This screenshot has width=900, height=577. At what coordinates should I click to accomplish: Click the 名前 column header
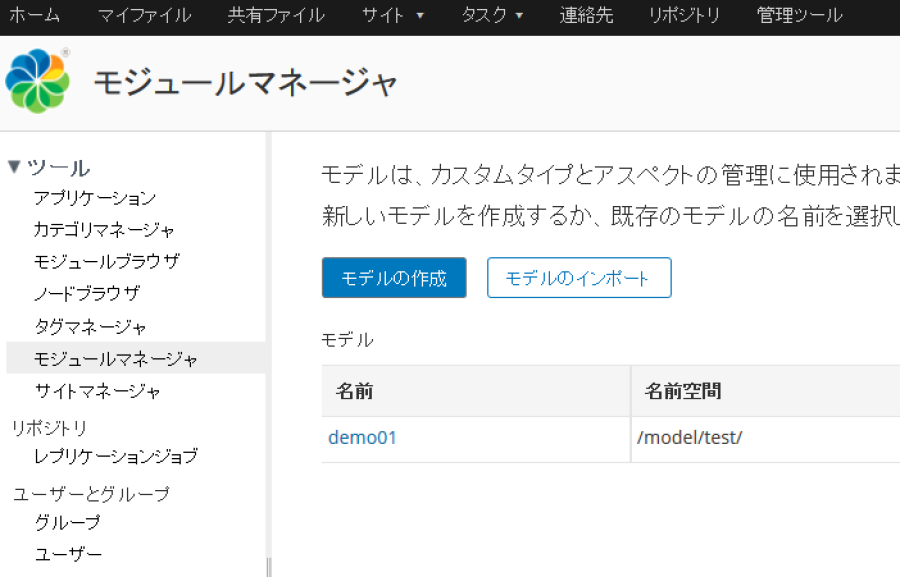pos(476,391)
